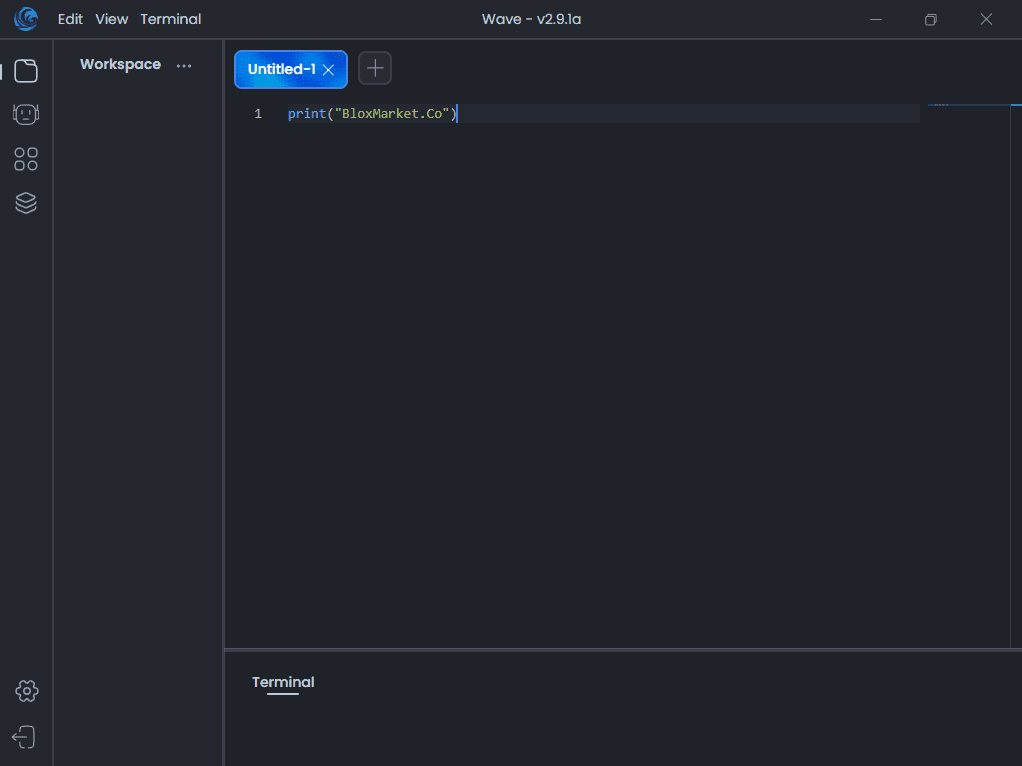Open Workspace three-dots options menu
Image resolution: width=1022 pixels, height=766 pixels.
(x=184, y=65)
